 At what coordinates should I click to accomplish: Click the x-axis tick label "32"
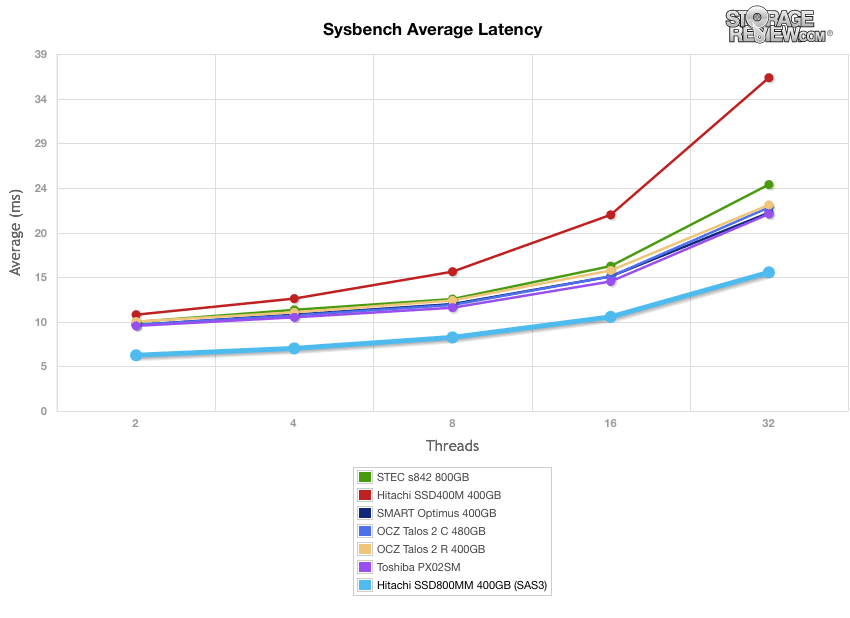tap(768, 423)
